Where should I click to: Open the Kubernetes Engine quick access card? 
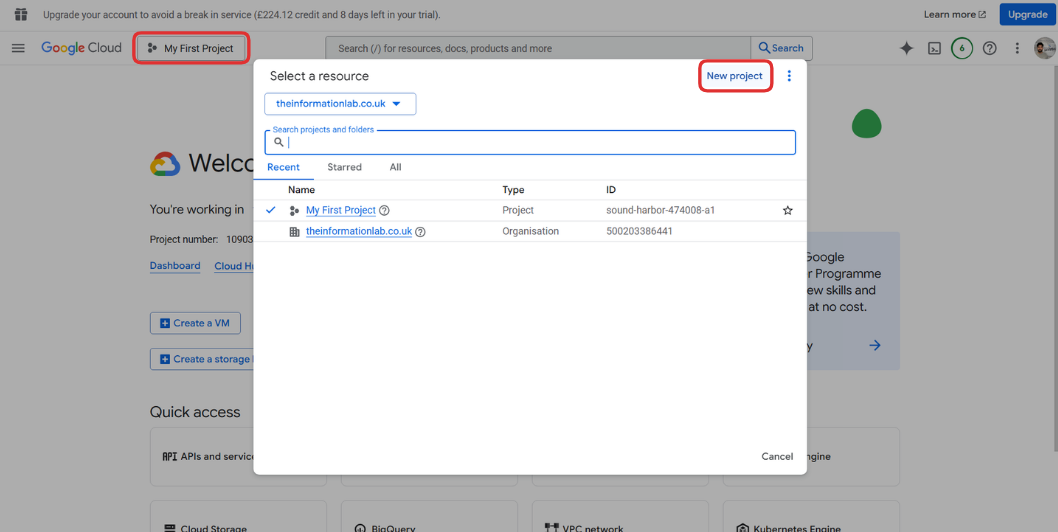coord(811,516)
